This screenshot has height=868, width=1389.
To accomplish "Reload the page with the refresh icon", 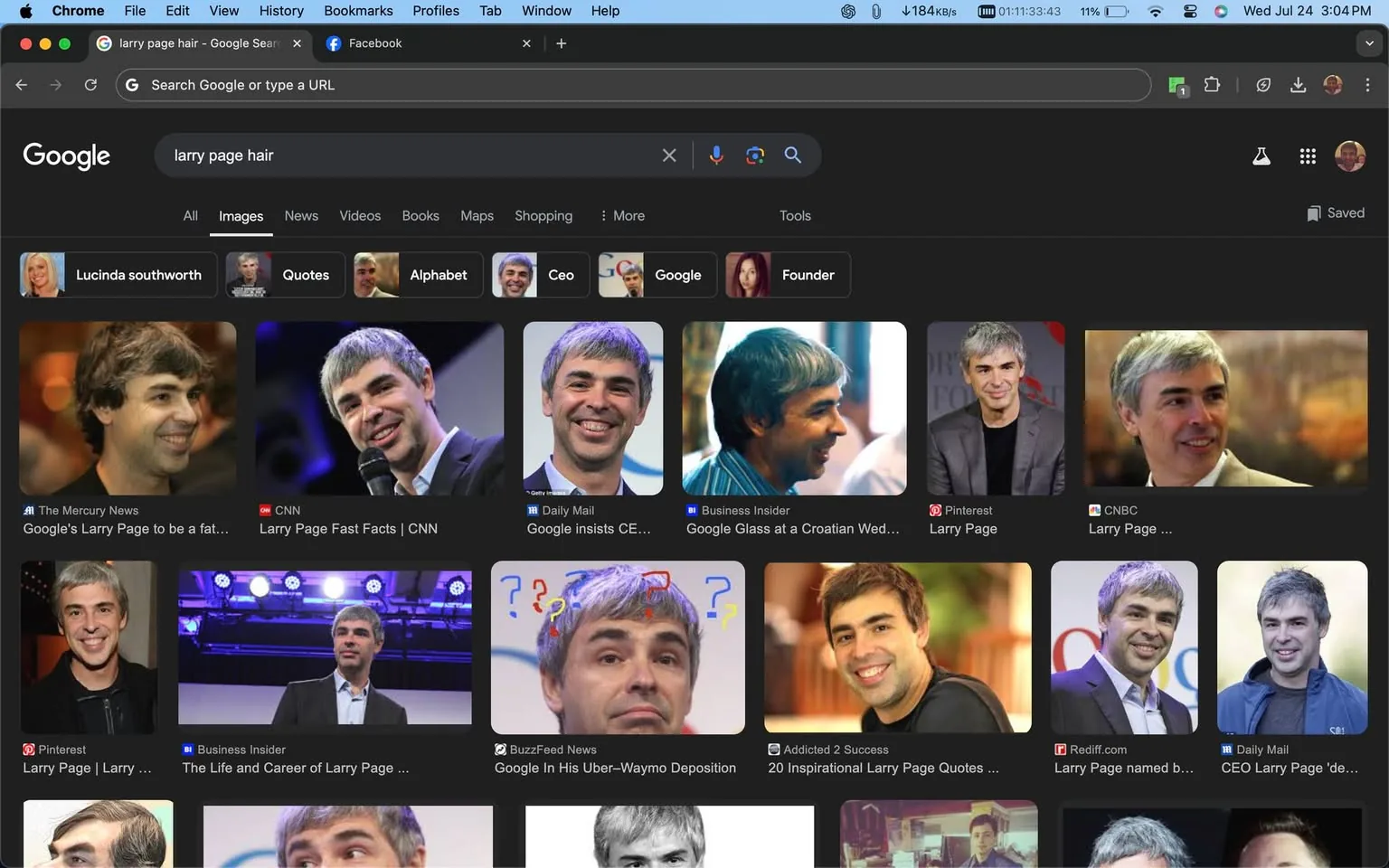I will (90, 84).
